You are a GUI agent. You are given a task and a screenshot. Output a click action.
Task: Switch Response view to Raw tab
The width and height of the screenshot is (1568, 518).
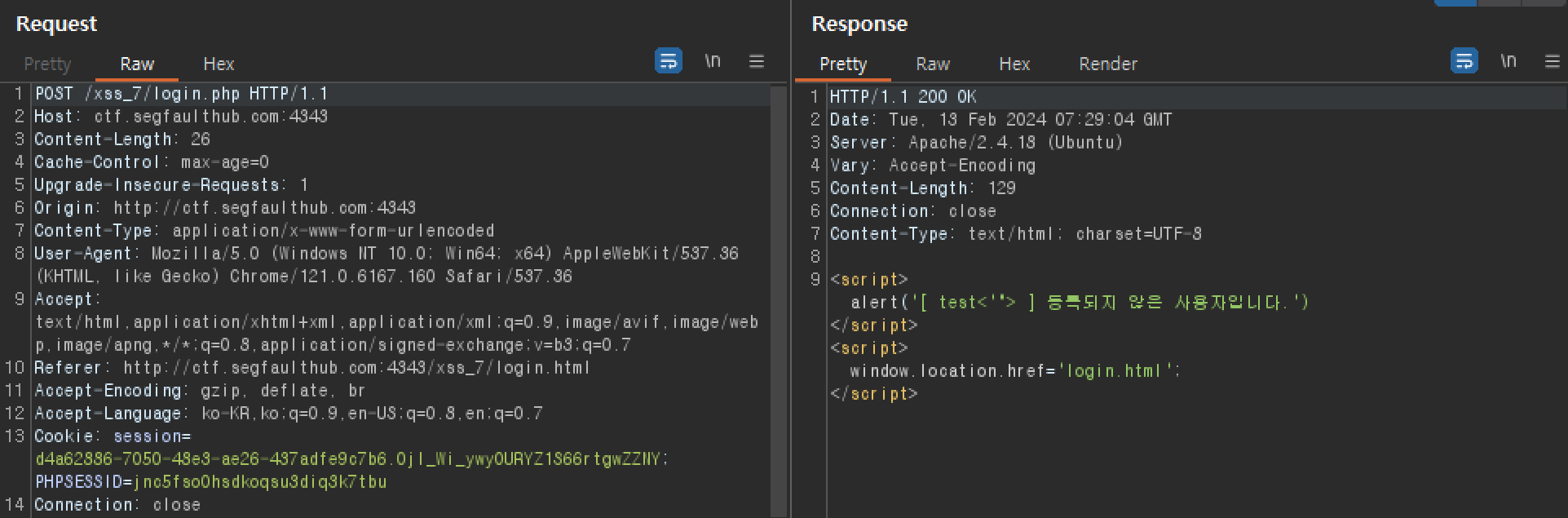coord(933,64)
